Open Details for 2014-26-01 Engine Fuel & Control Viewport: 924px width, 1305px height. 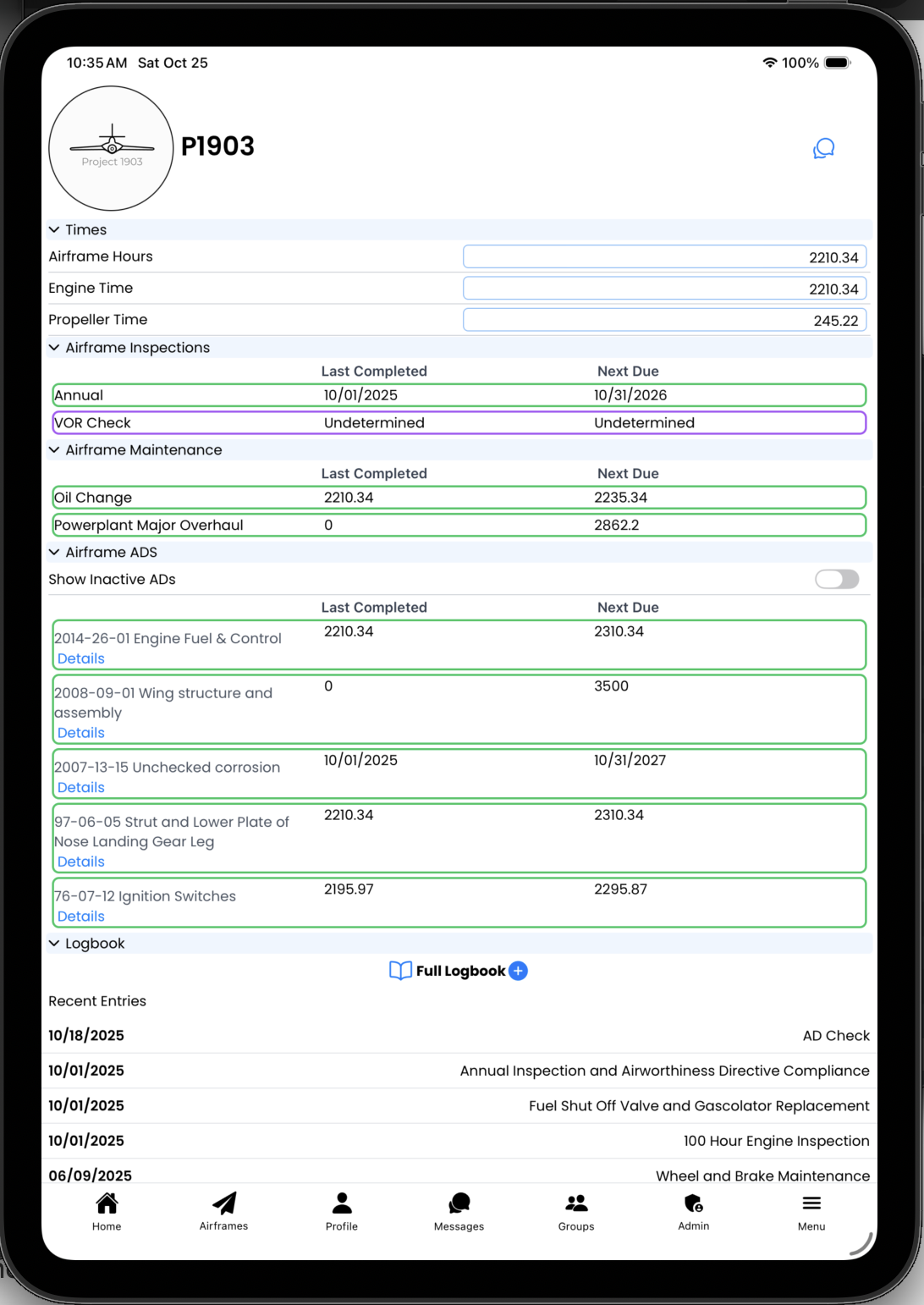click(81, 658)
